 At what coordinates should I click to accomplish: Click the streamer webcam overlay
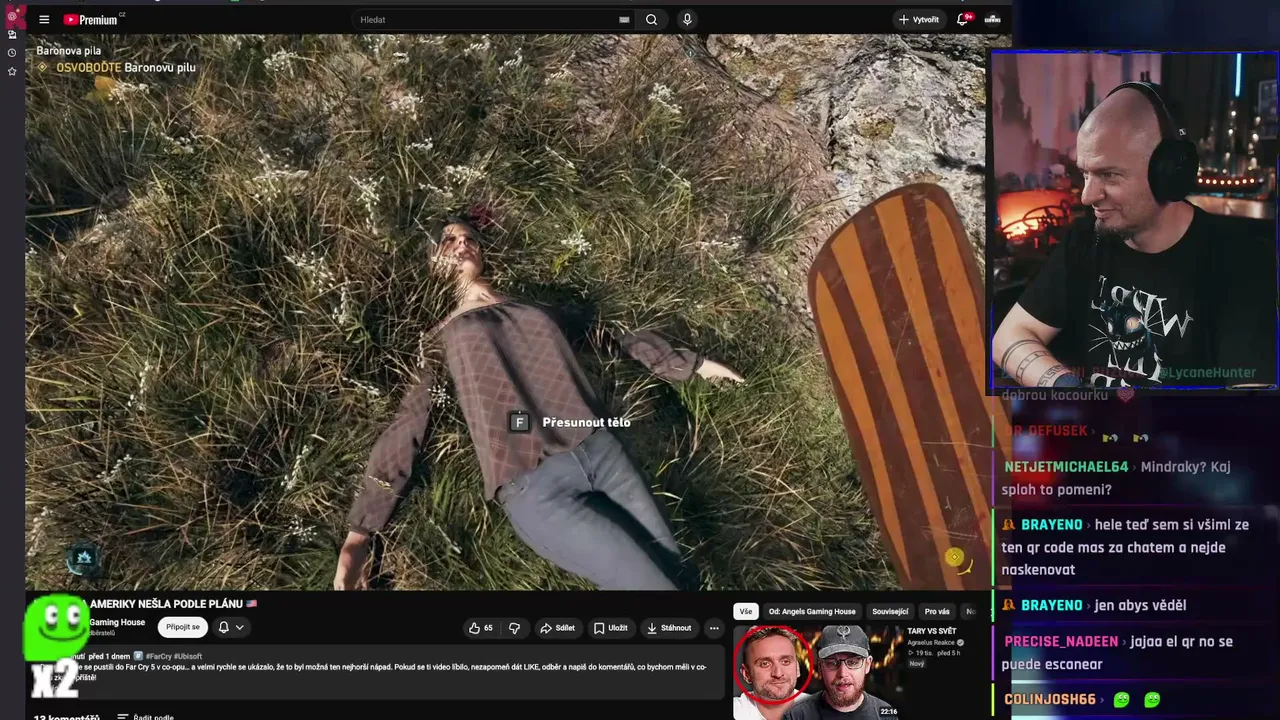pyautogui.click(x=1134, y=220)
